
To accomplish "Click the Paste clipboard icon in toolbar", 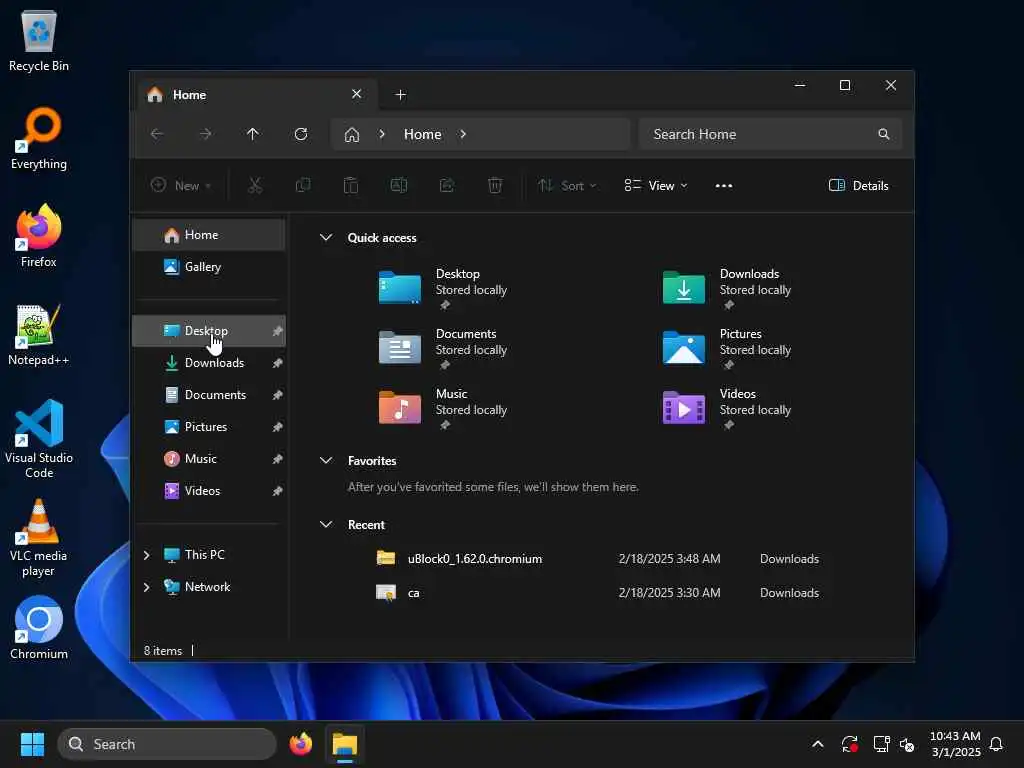I will pos(351,186).
